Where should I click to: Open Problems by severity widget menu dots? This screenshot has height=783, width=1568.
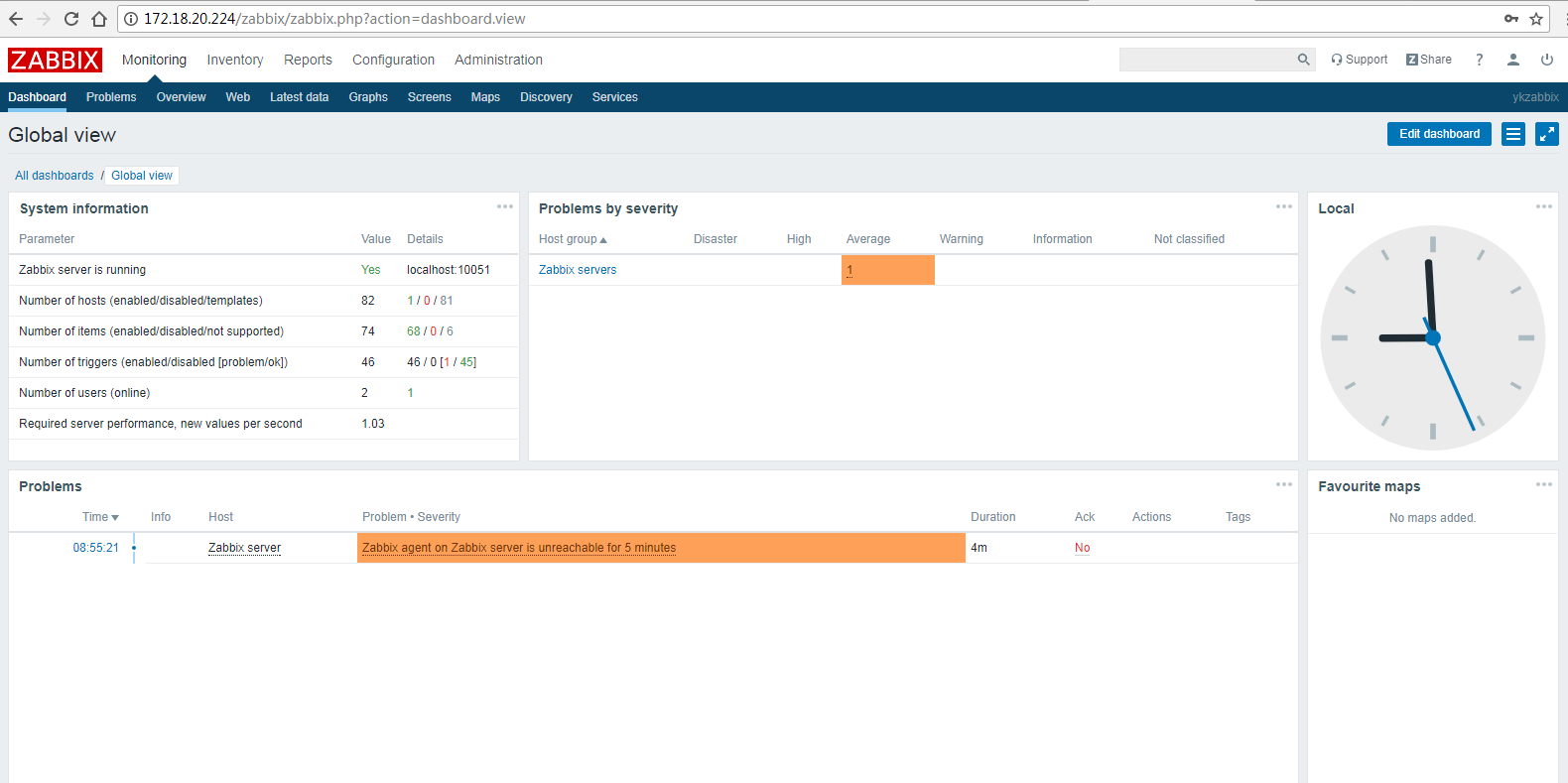[x=1284, y=206]
